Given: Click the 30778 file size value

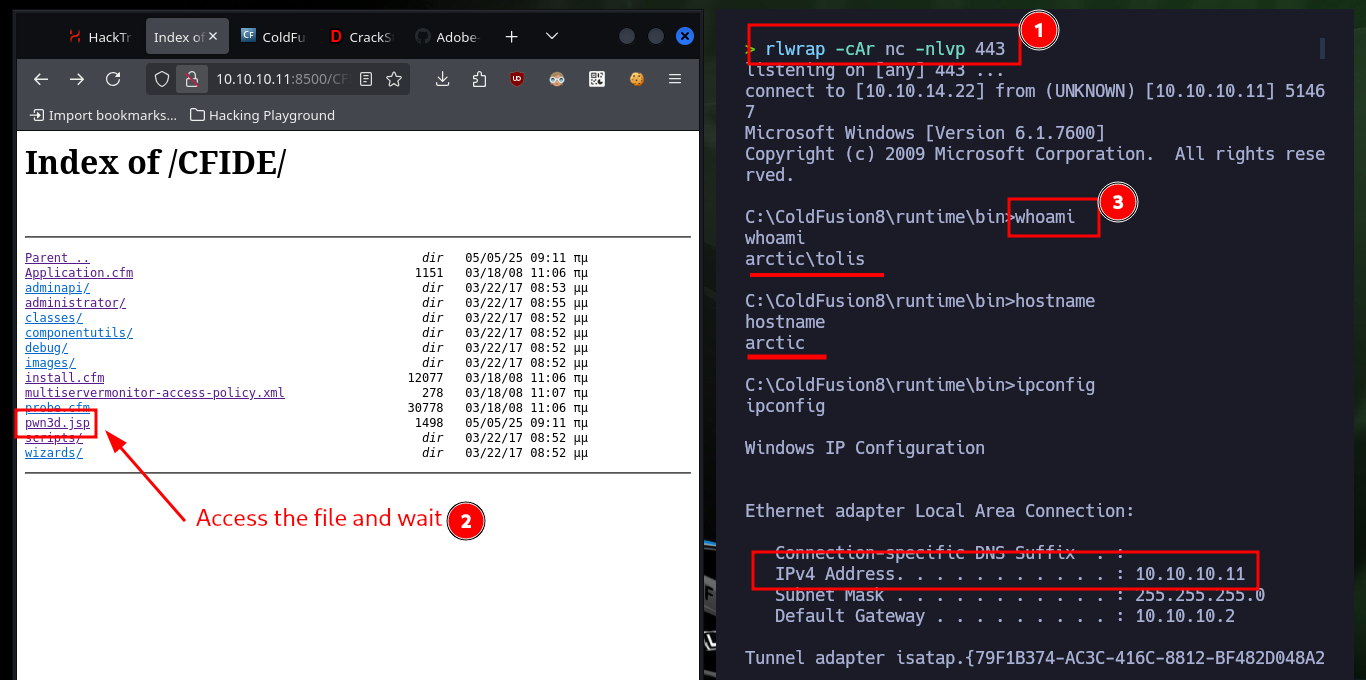Looking at the screenshot, I should point(425,408).
